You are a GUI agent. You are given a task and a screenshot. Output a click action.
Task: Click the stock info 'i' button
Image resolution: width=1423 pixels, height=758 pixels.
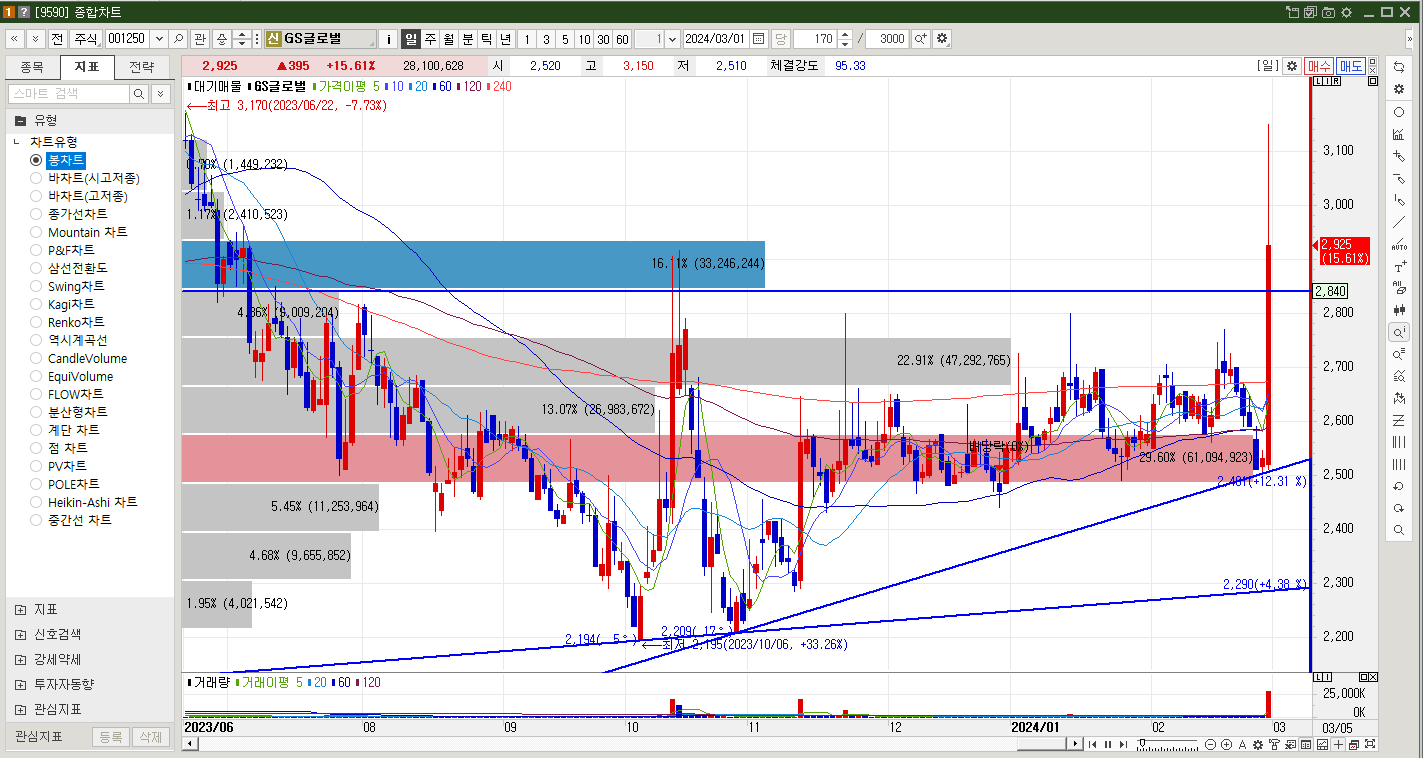click(x=389, y=39)
